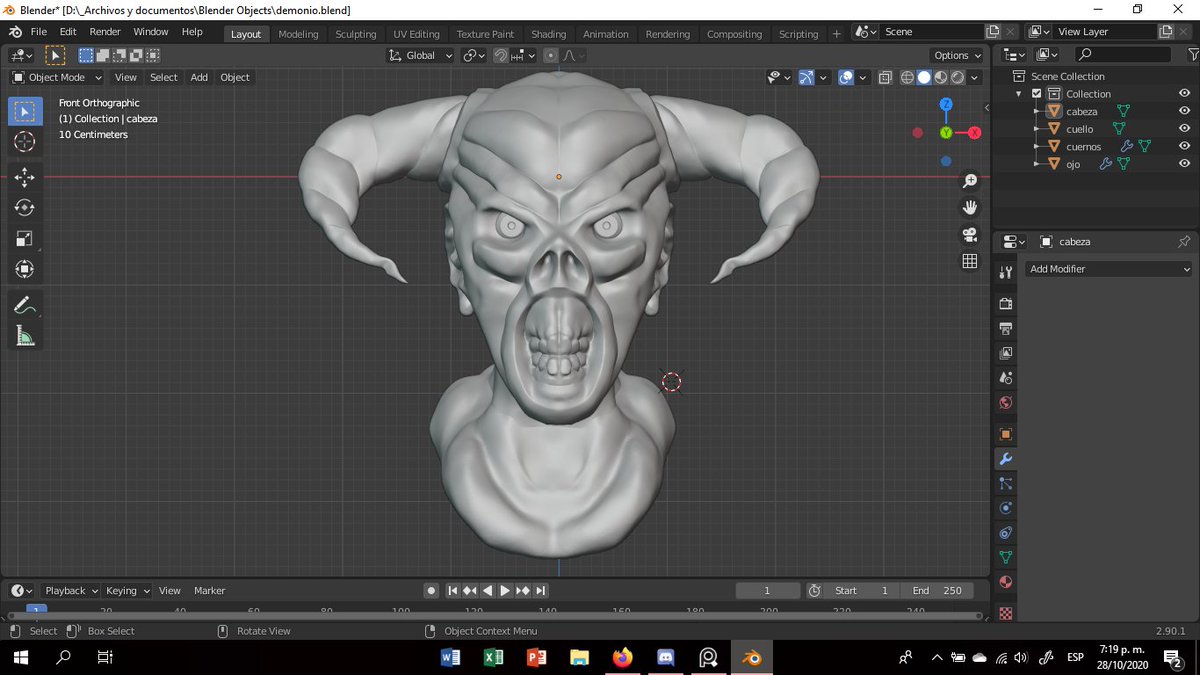1200x675 pixels.
Task: Open the Playback dropdown
Action: [70, 591]
